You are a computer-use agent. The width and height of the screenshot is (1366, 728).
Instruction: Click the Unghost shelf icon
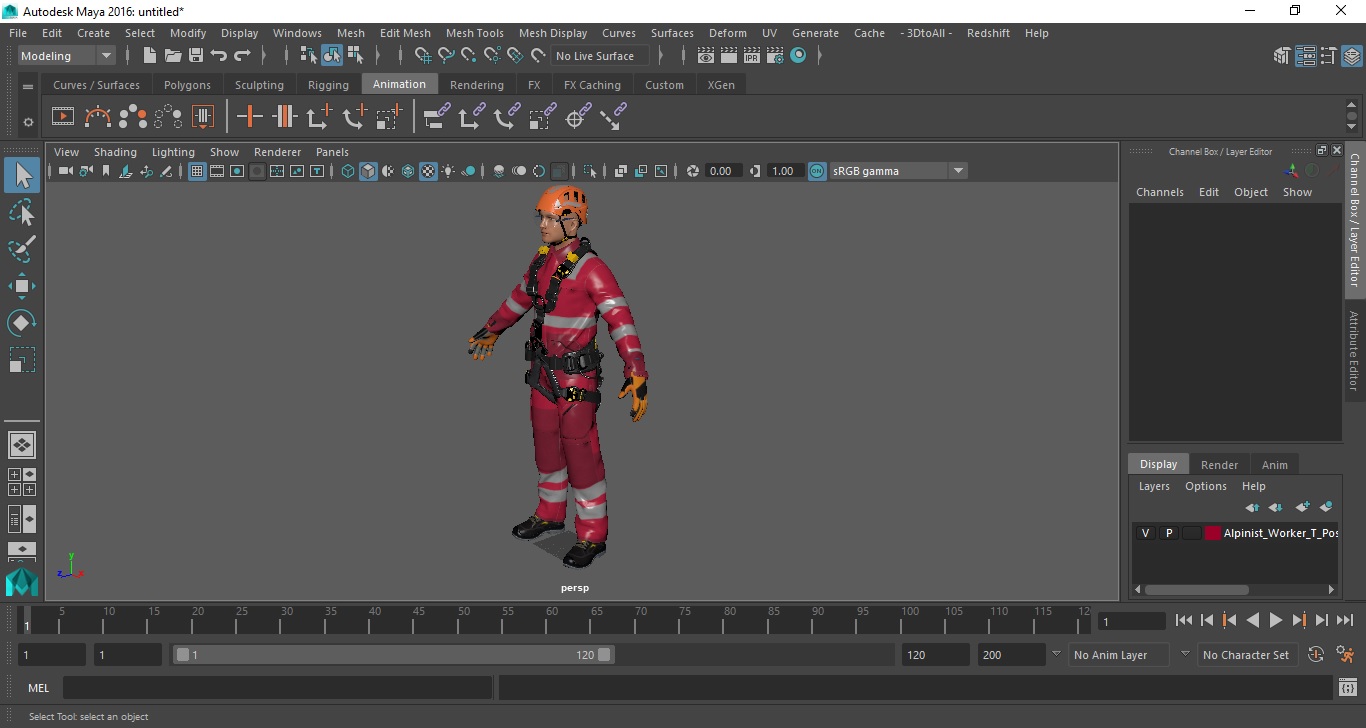(168, 117)
